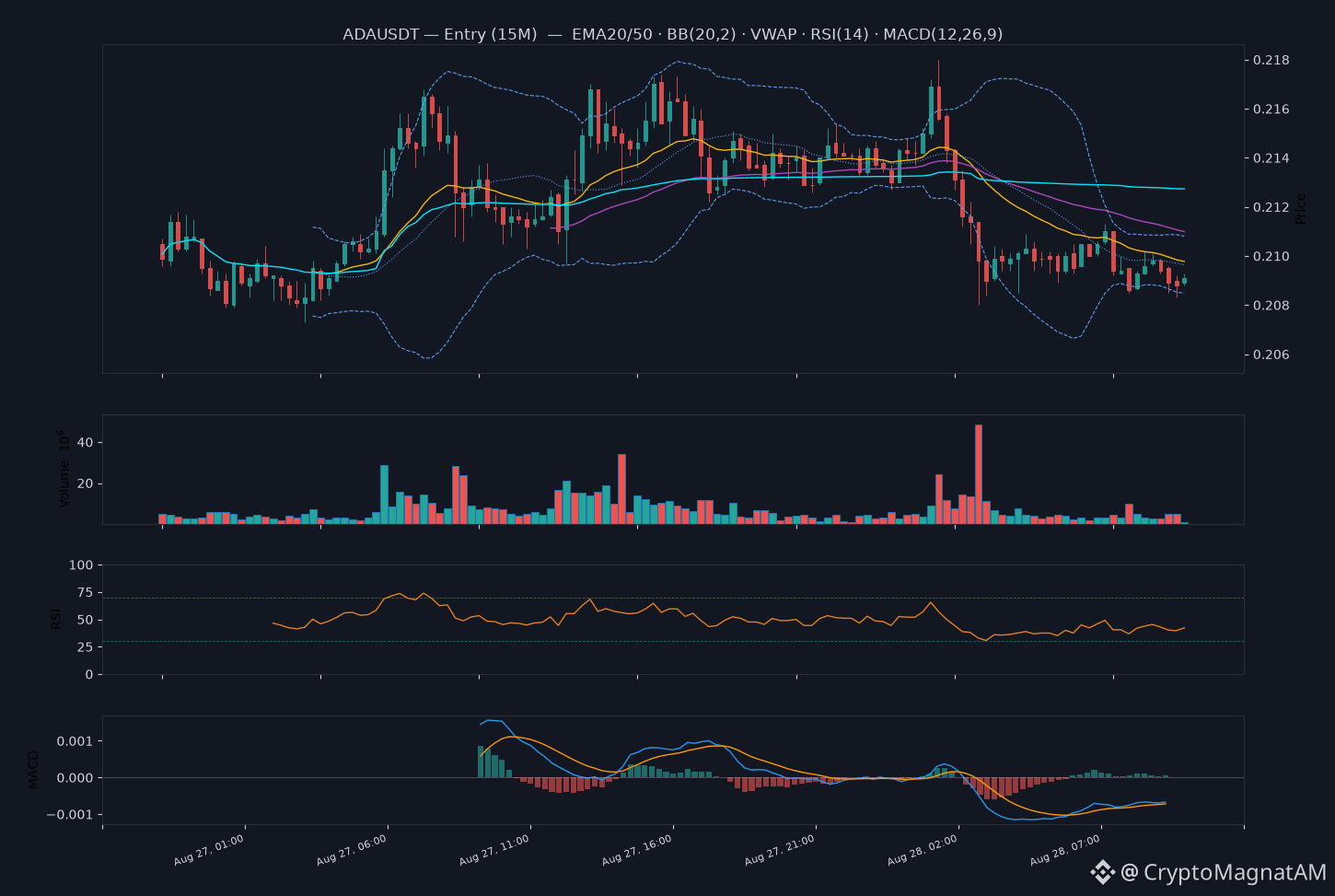Click the 0.001 tick on the MACD axis
Screen dimensions: 1335x896
point(76,741)
